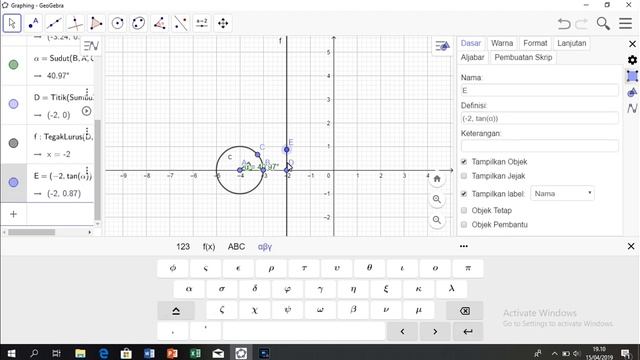This screenshot has height=360, width=640.
Task: Select the Move Graphics View tool
Action: 223,23
